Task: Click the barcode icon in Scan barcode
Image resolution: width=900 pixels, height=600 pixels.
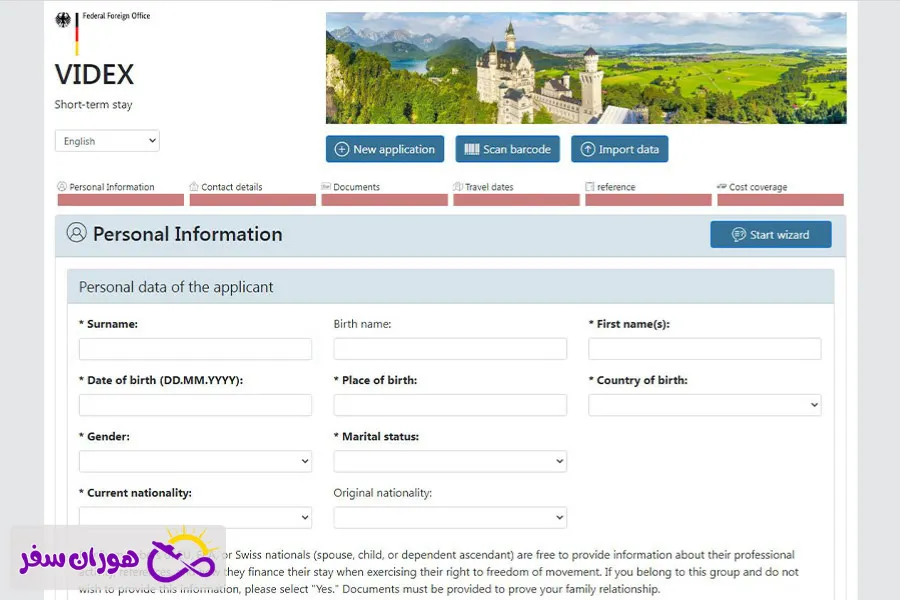Action: pos(471,149)
